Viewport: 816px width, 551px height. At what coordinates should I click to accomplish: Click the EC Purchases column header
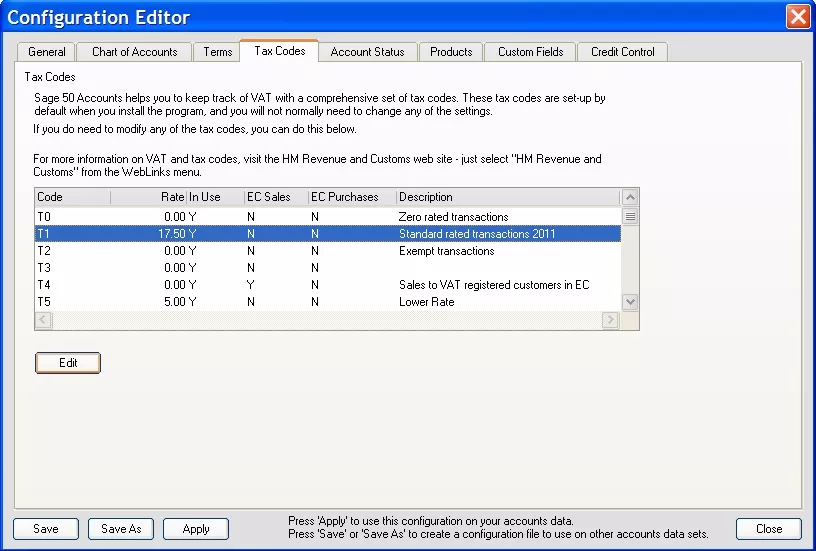coord(352,197)
